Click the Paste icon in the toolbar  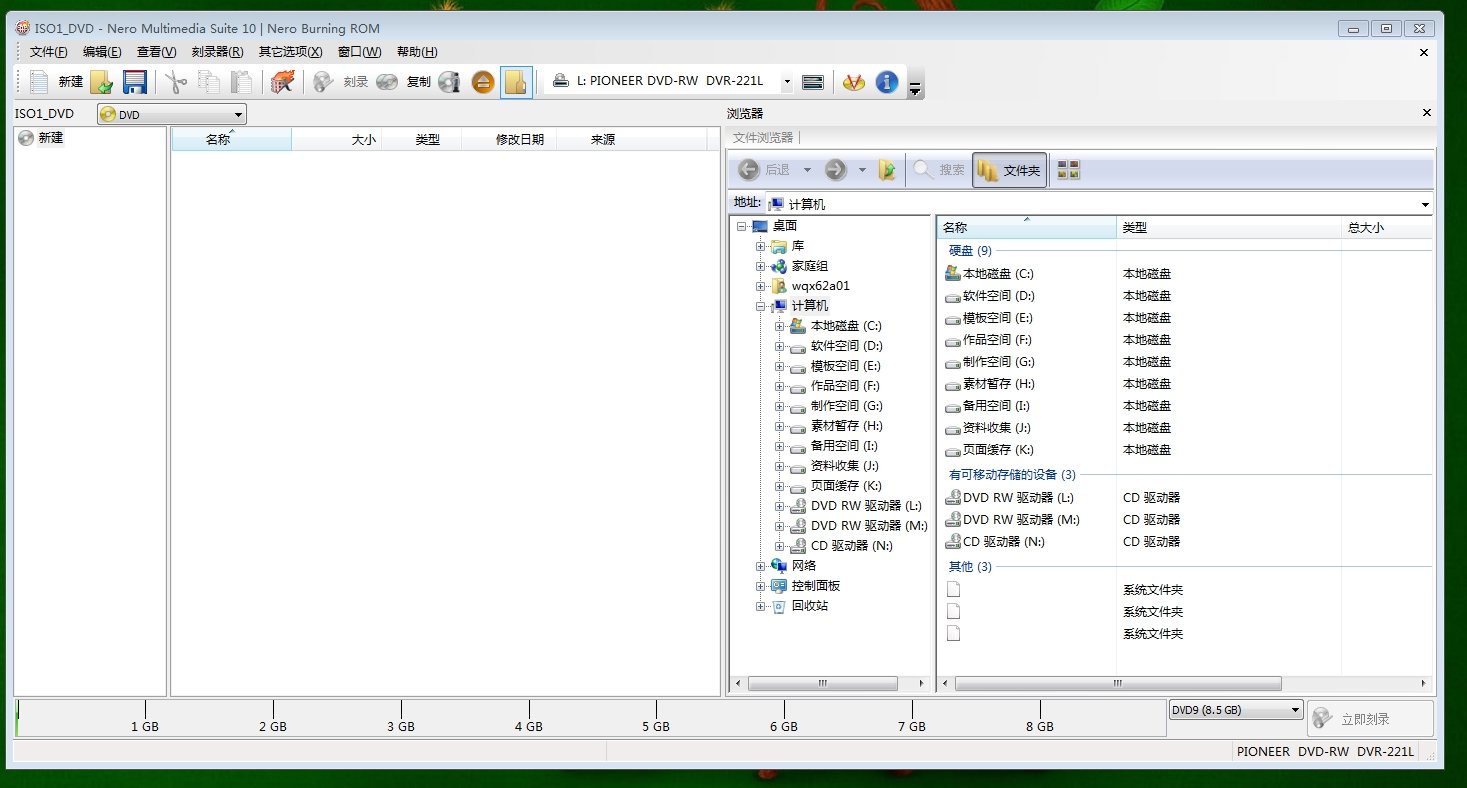pyautogui.click(x=242, y=82)
